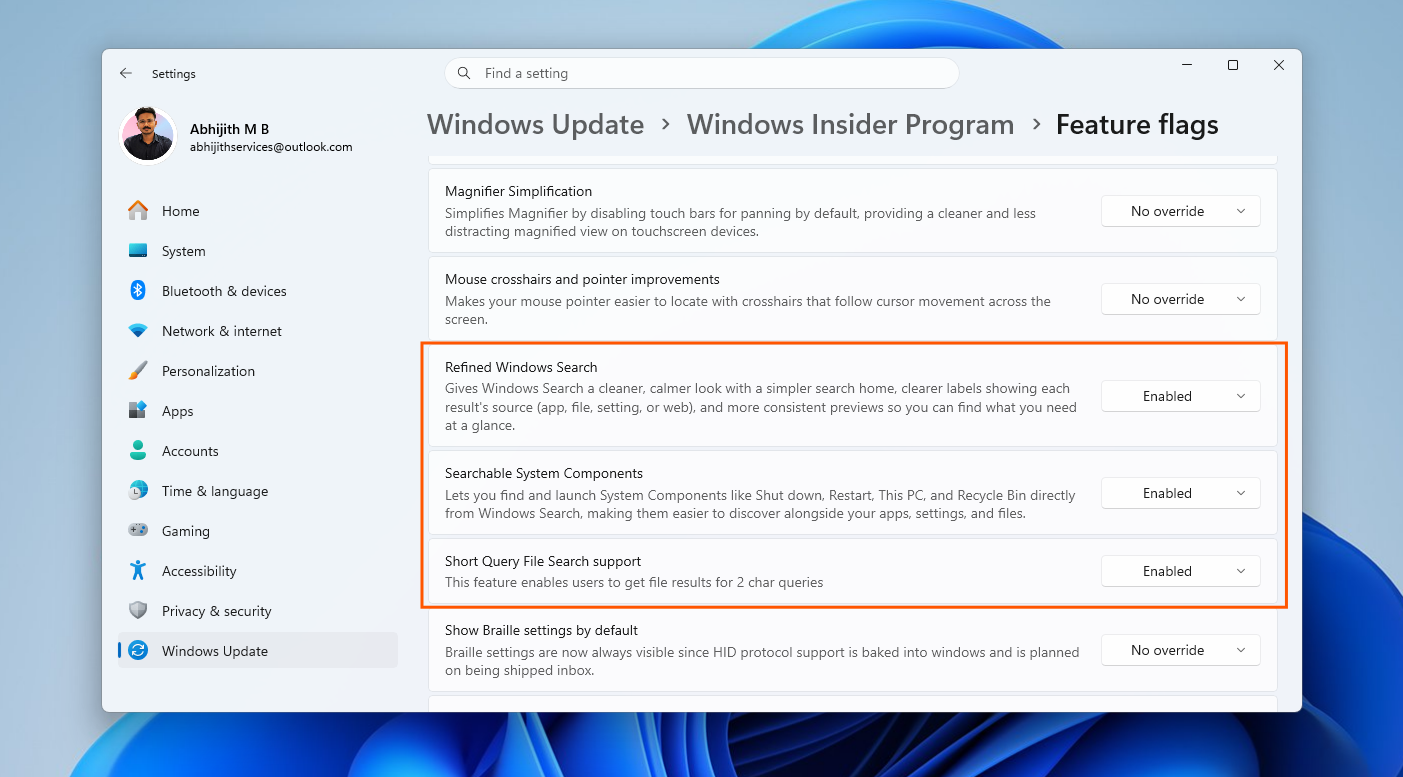Click the System monitor icon
The image size is (1403, 777).
pyautogui.click(x=138, y=251)
